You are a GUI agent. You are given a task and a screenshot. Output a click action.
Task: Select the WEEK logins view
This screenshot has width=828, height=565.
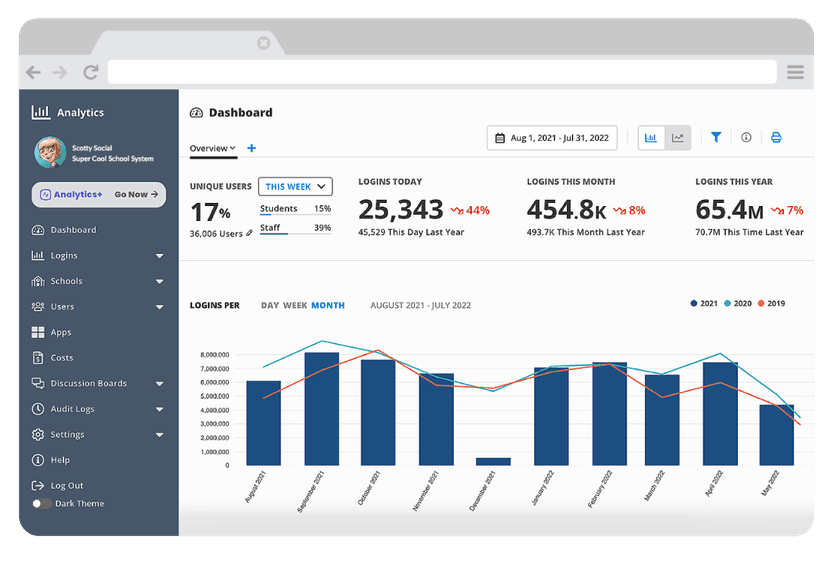coord(295,305)
